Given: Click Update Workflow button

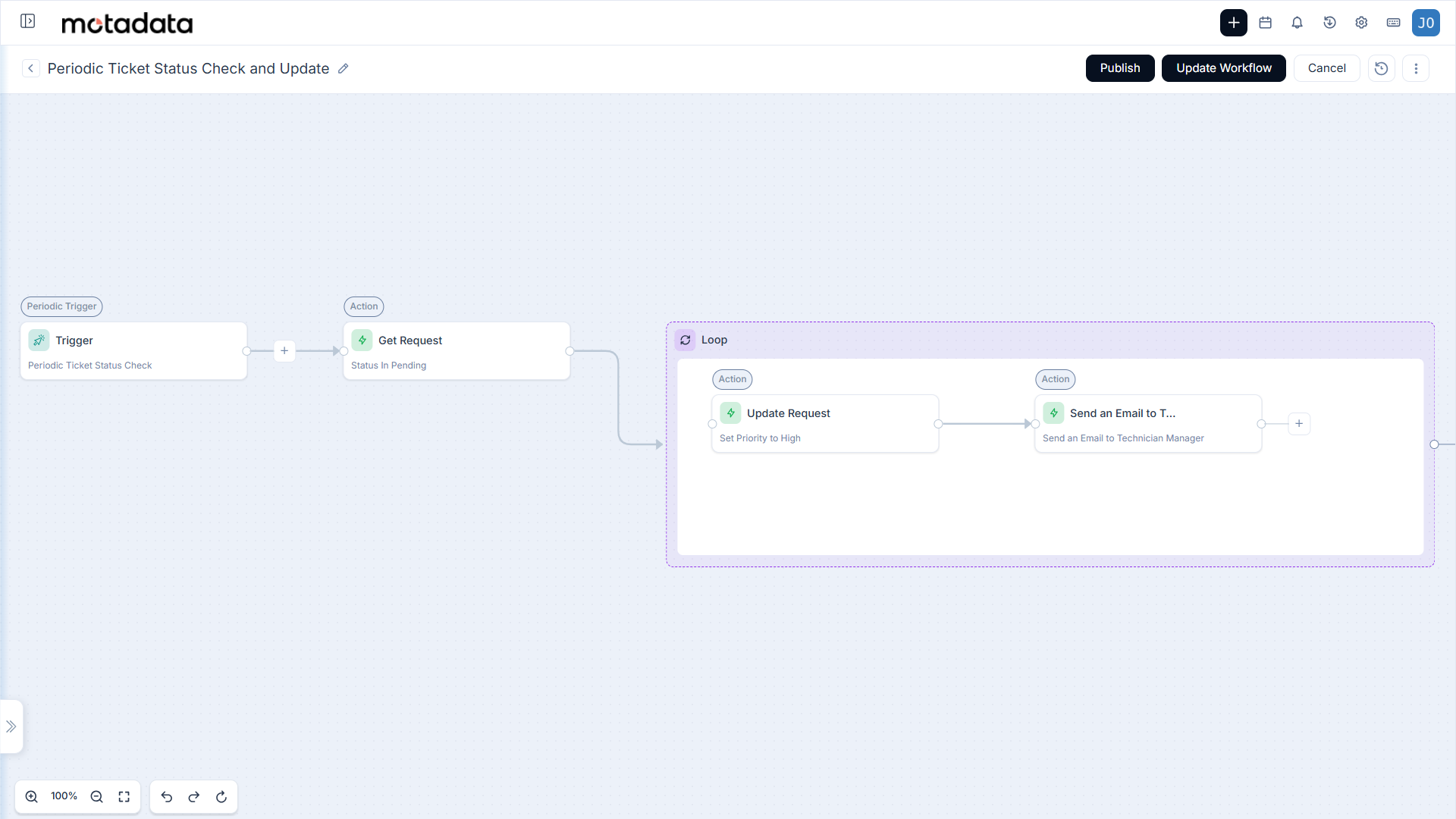Looking at the screenshot, I should pyautogui.click(x=1223, y=68).
